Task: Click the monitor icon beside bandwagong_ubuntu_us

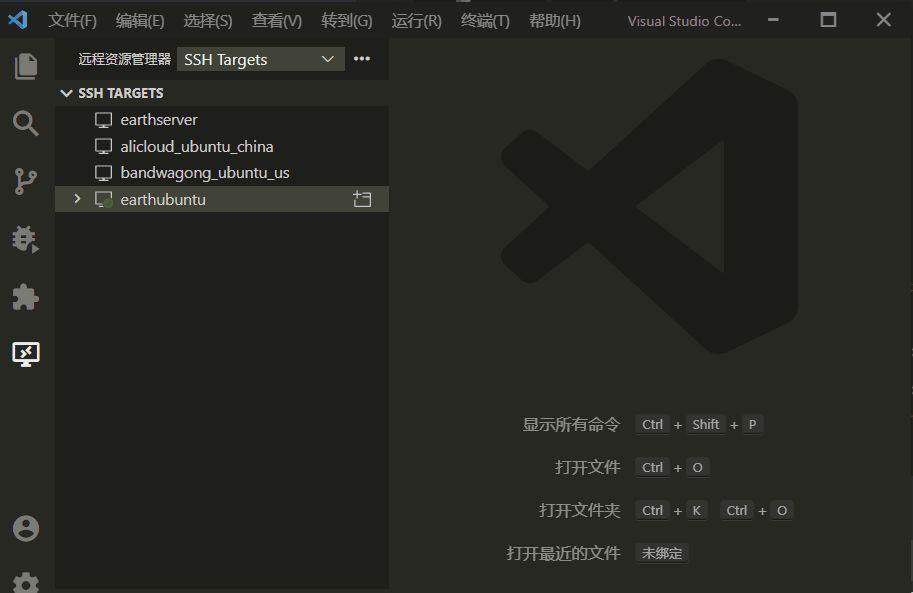Action: (x=103, y=173)
